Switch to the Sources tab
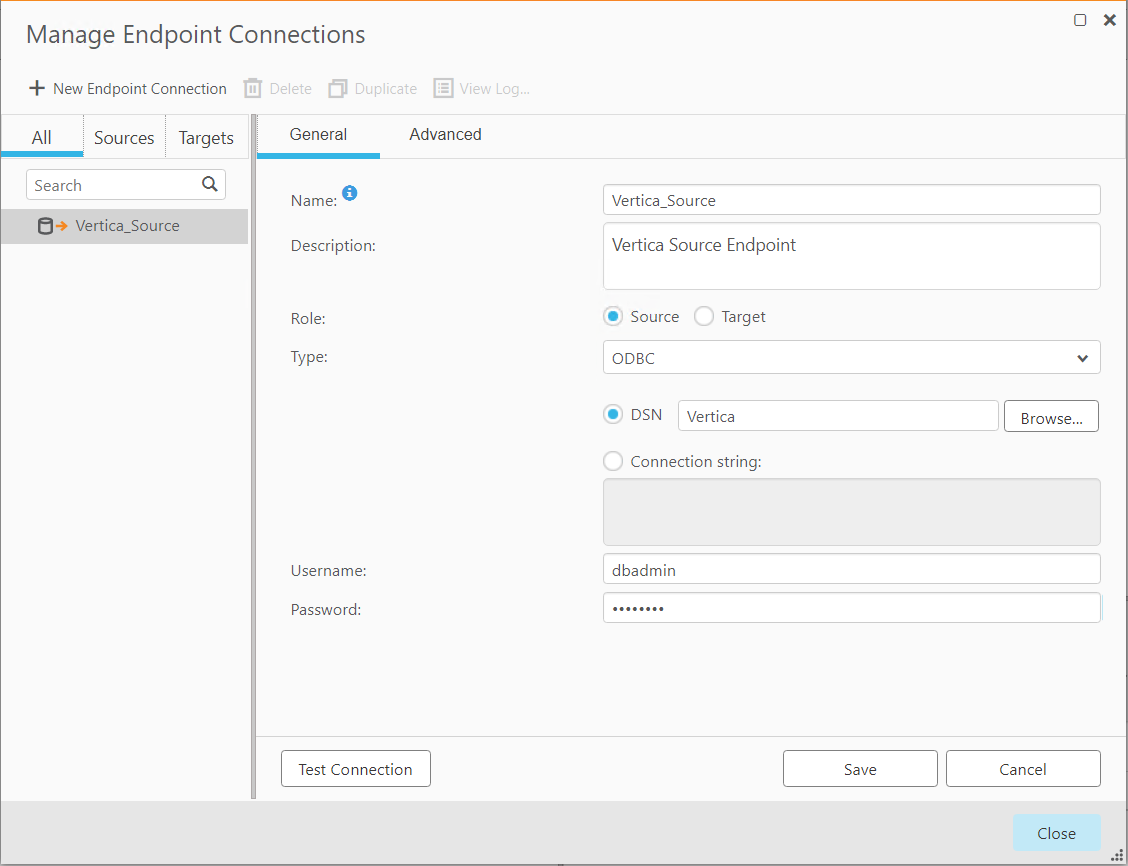The image size is (1128, 866). click(124, 137)
